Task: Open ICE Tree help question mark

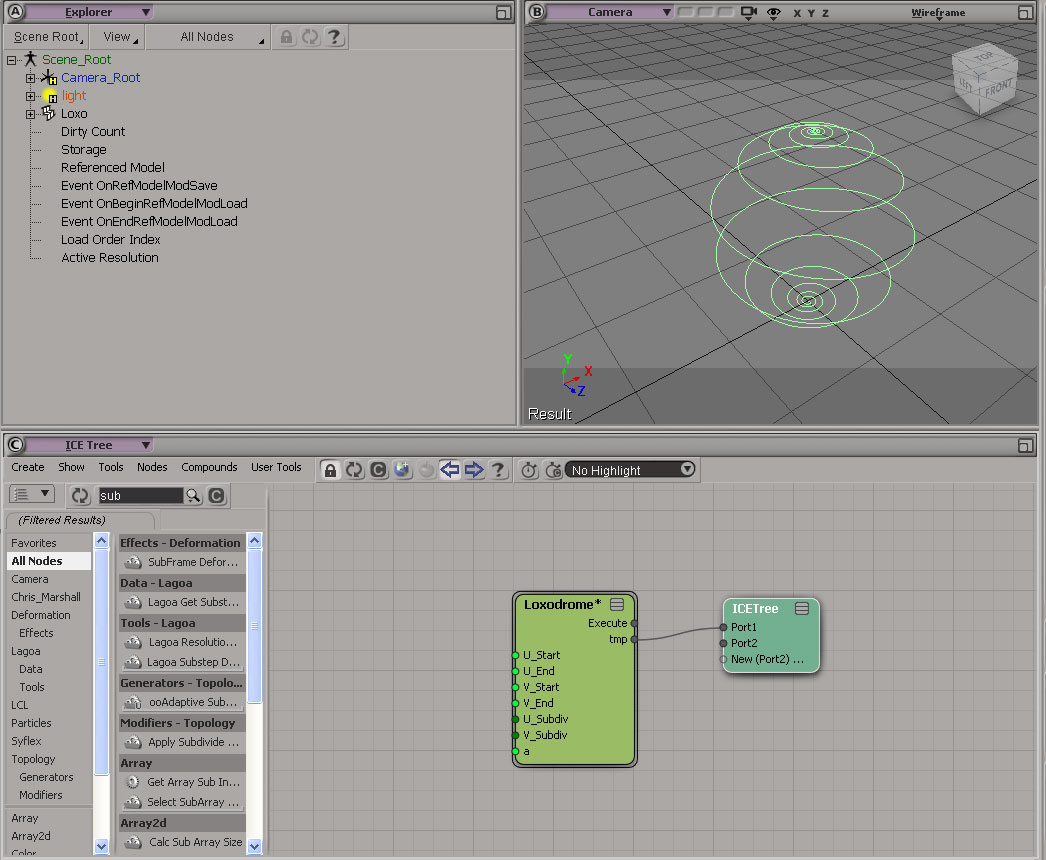Action: (x=498, y=470)
